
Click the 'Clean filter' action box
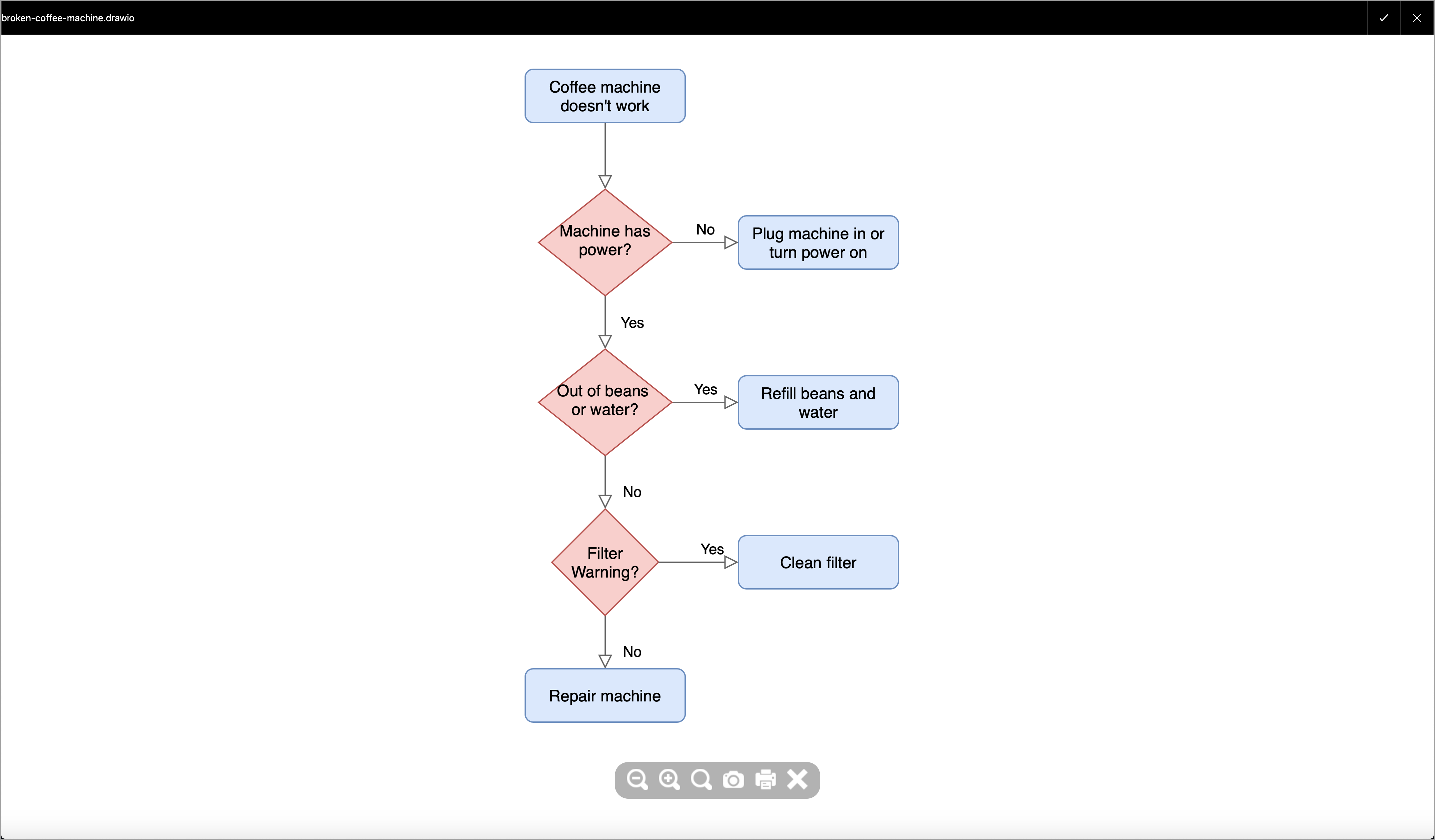(818, 562)
